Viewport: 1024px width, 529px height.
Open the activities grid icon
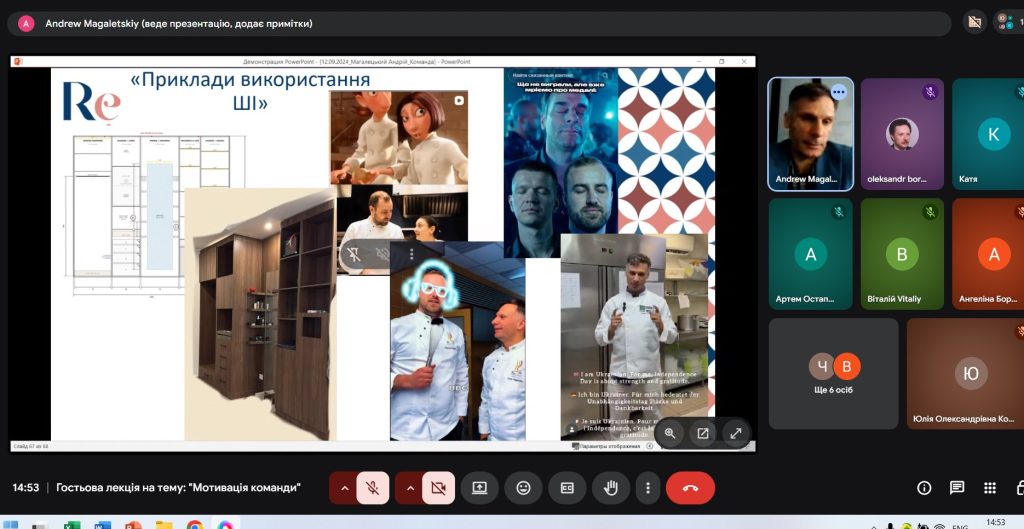pos(990,488)
